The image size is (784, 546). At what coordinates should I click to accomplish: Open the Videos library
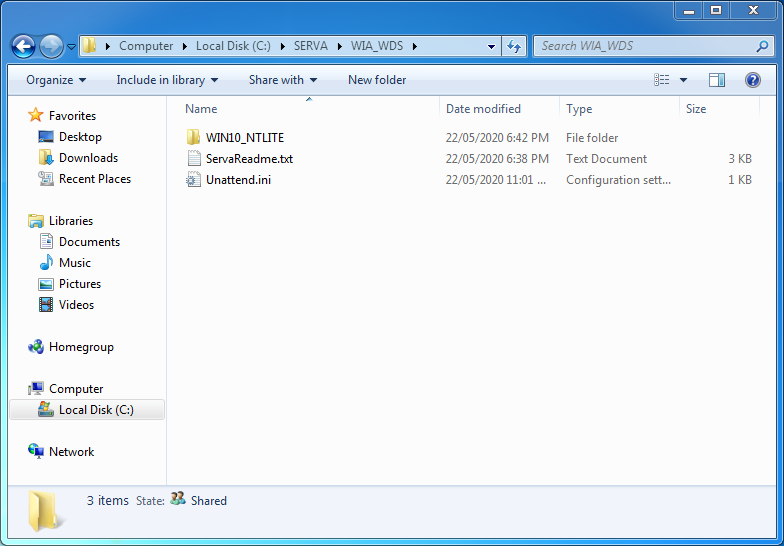click(x=76, y=304)
